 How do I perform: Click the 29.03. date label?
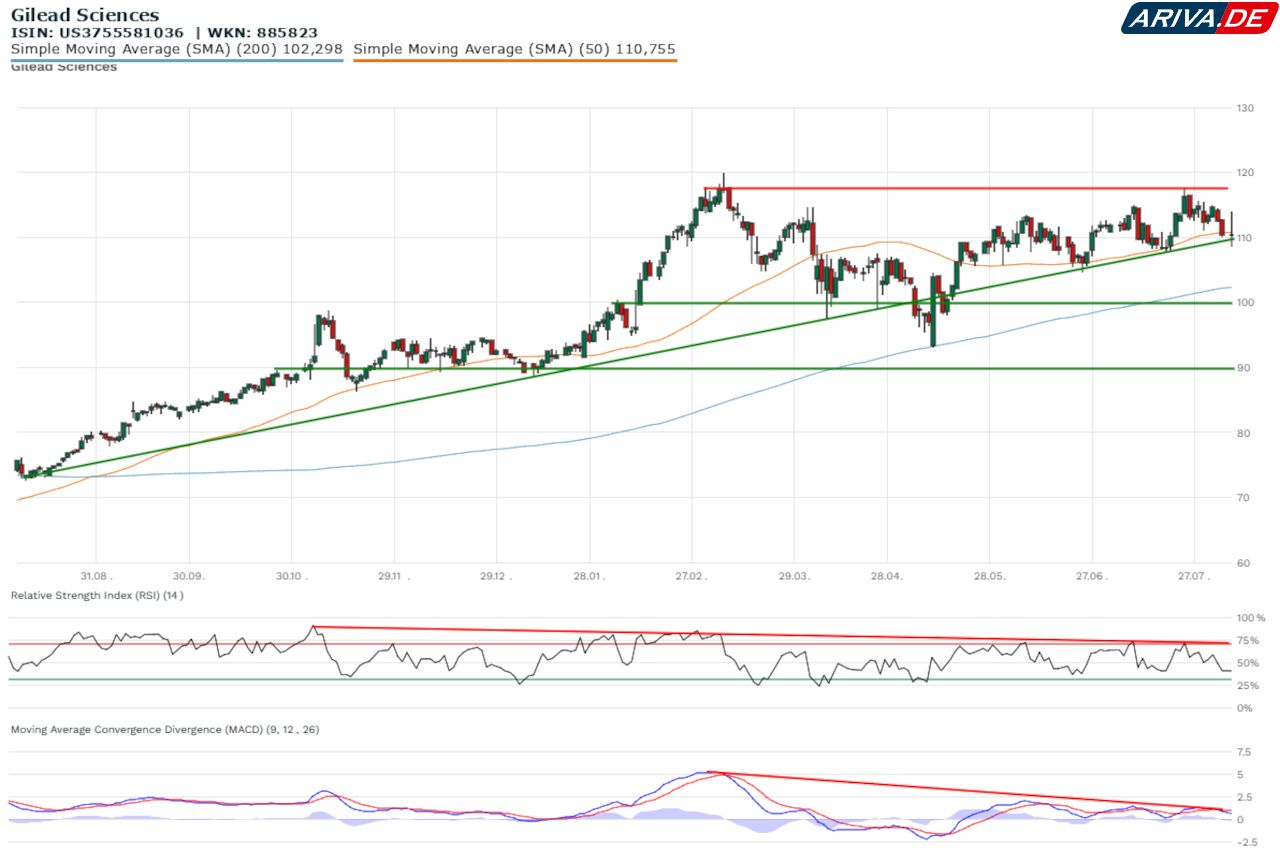click(794, 576)
